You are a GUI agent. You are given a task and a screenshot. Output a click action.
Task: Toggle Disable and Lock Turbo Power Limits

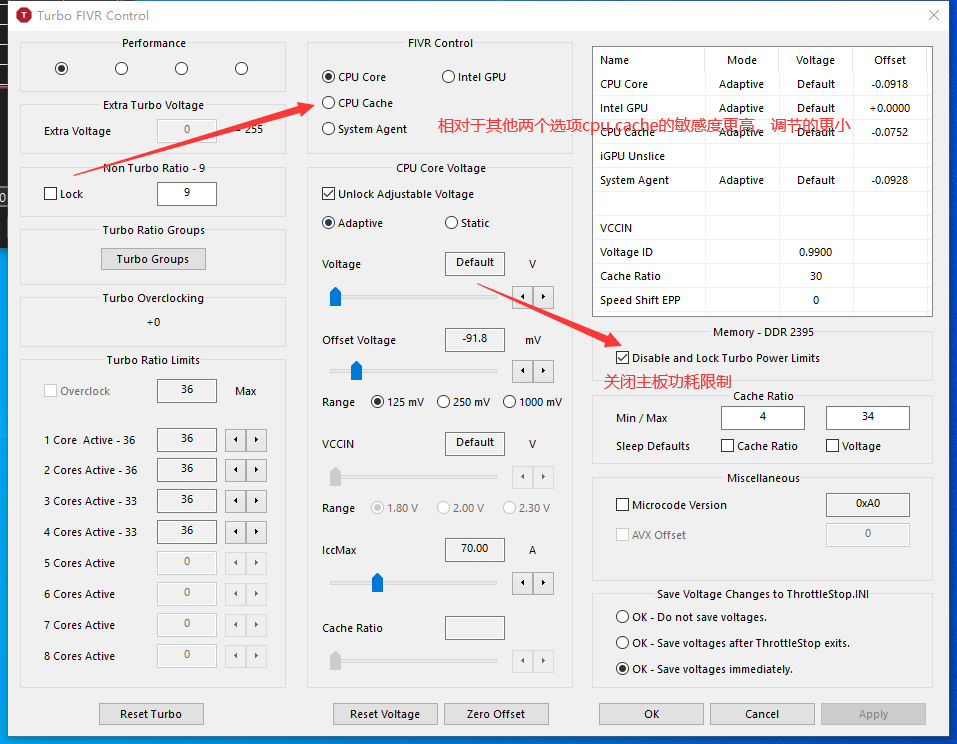click(718, 358)
